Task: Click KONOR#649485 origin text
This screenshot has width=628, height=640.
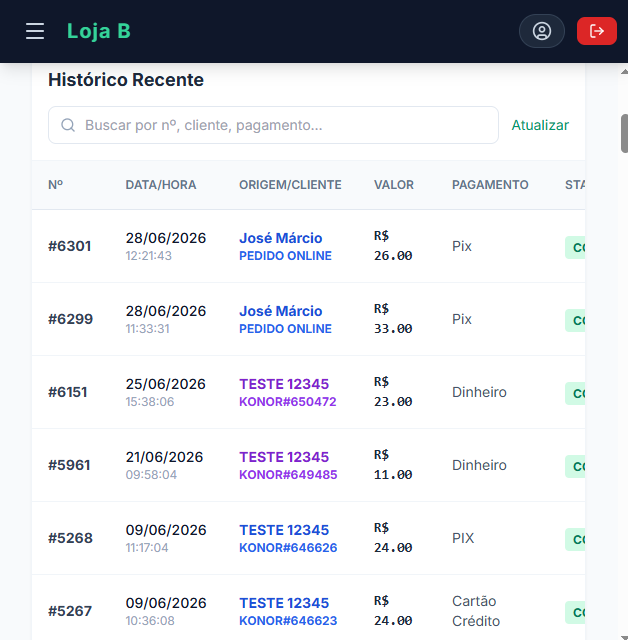Action: click(x=288, y=475)
